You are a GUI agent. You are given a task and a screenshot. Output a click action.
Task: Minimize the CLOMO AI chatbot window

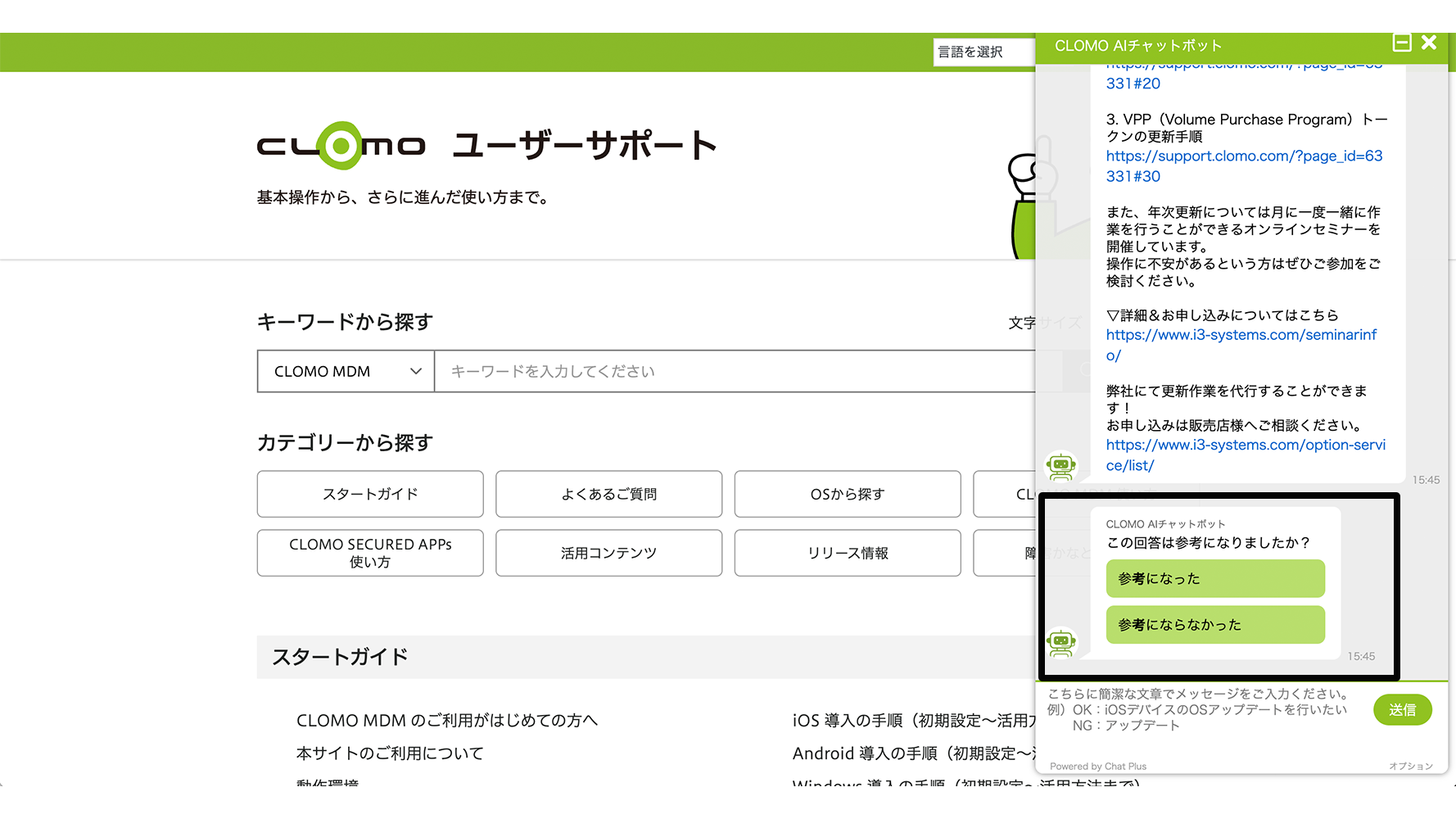(1402, 43)
